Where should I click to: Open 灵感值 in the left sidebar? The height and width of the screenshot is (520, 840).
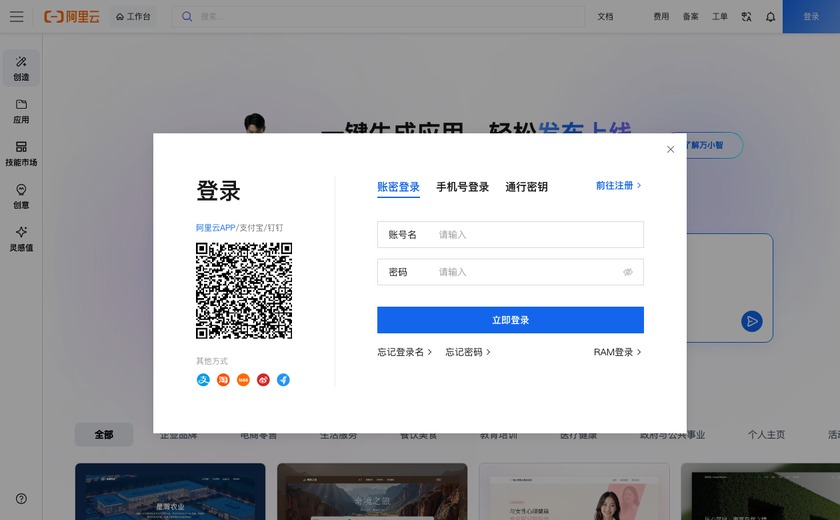[x=21, y=239]
